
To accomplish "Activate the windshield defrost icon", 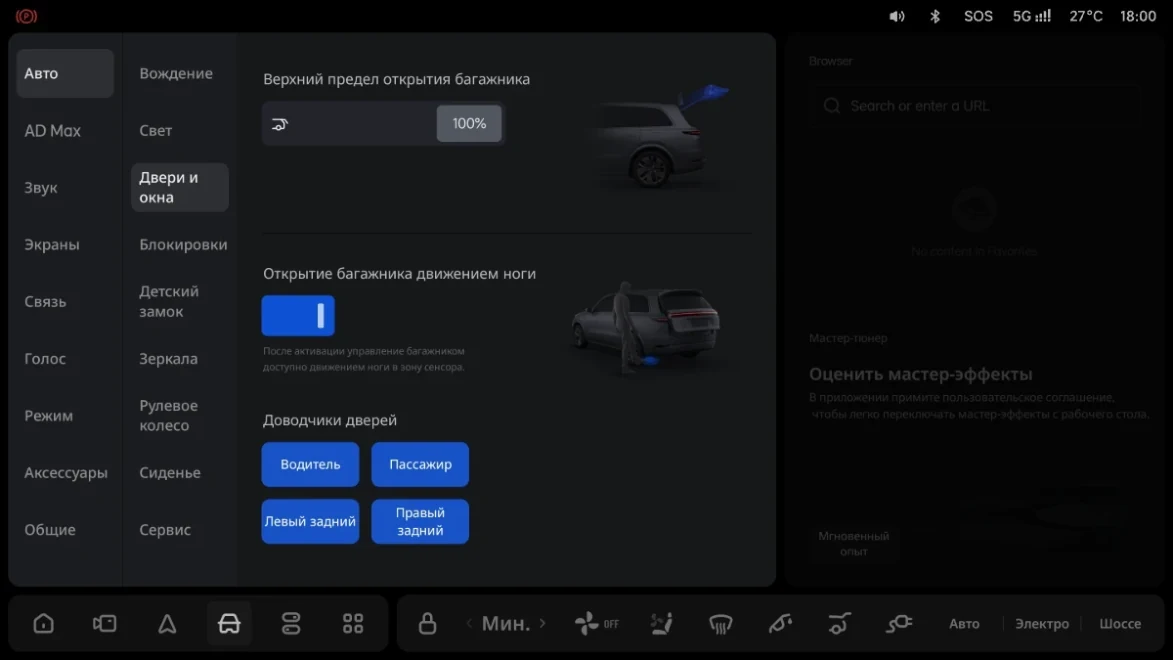I will 720,623.
